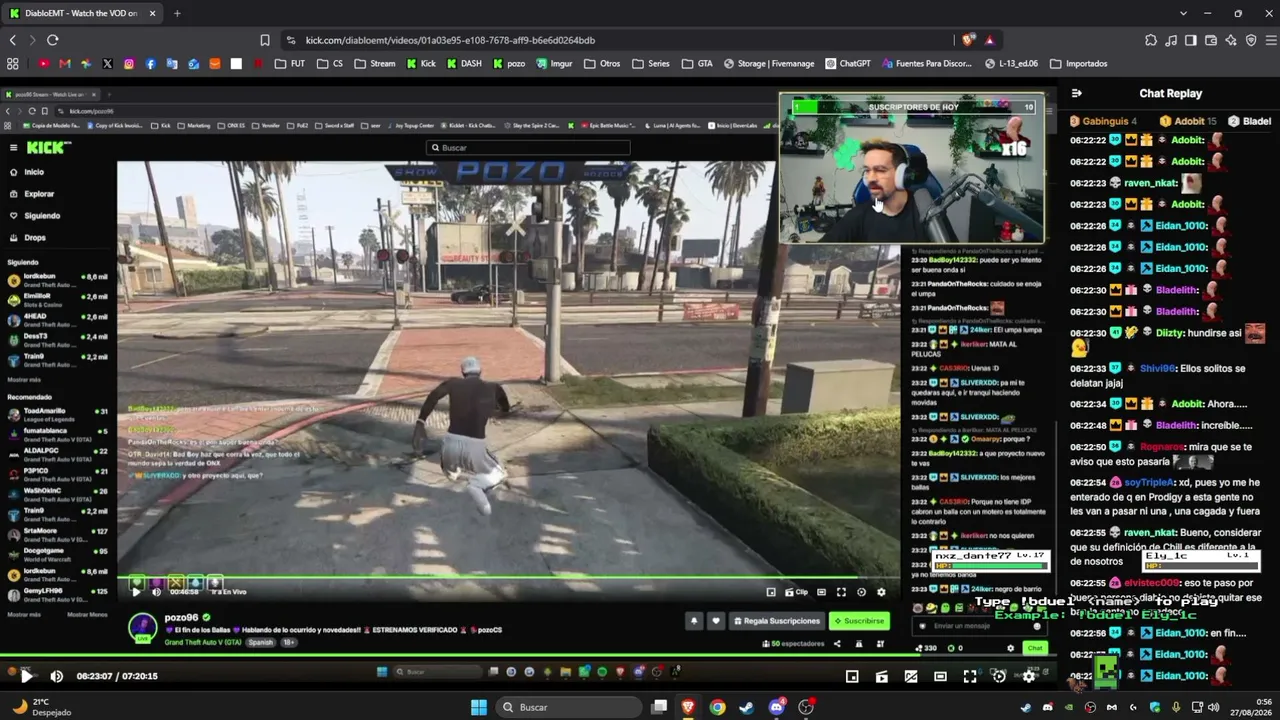The height and width of the screenshot is (720, 1280).
Task: Open the Gmail bookmark icon
Action: point(65,63)
